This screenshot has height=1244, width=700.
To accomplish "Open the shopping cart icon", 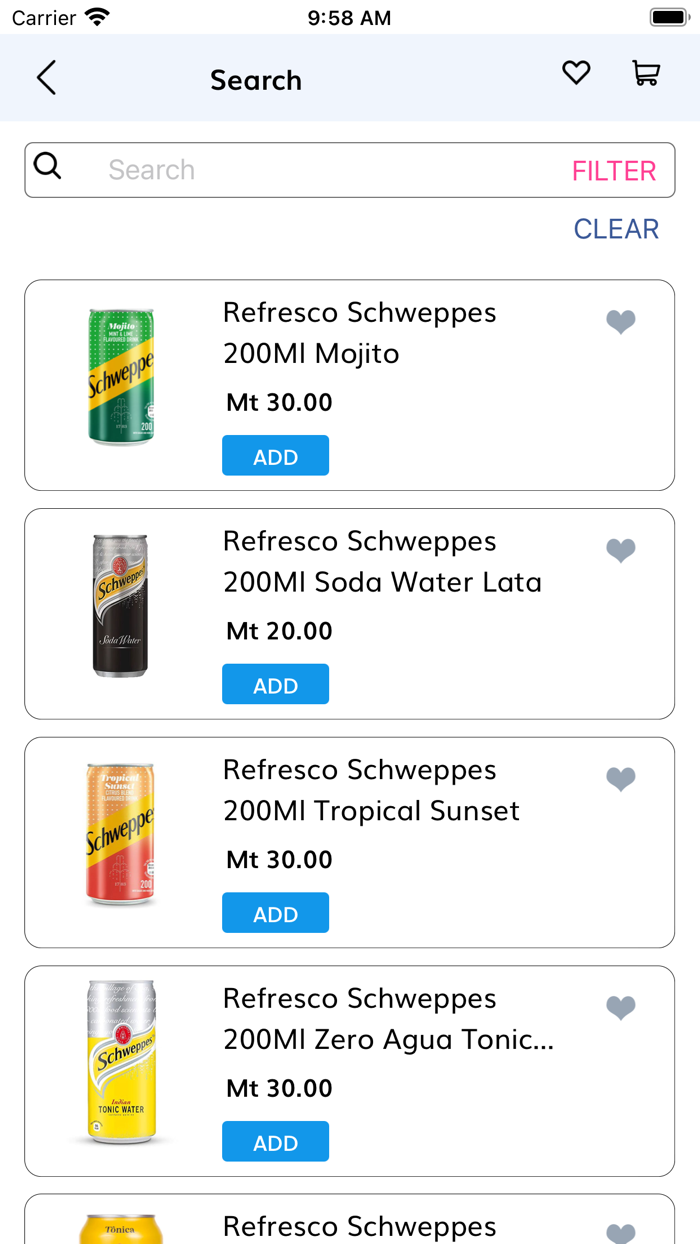I will 645,73.
